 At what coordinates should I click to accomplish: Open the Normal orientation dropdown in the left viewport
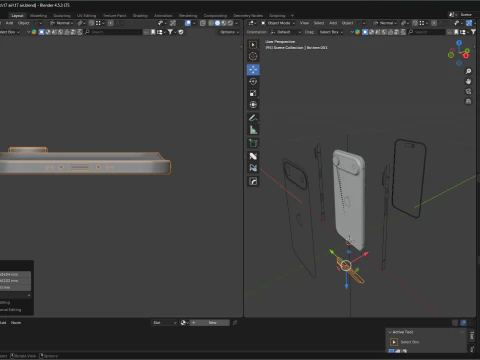[x=62, y=23]
